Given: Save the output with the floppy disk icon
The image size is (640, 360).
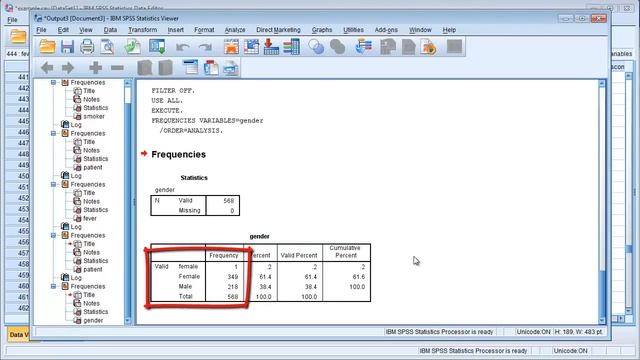Looking at the screenshot, I should [67, 47].
